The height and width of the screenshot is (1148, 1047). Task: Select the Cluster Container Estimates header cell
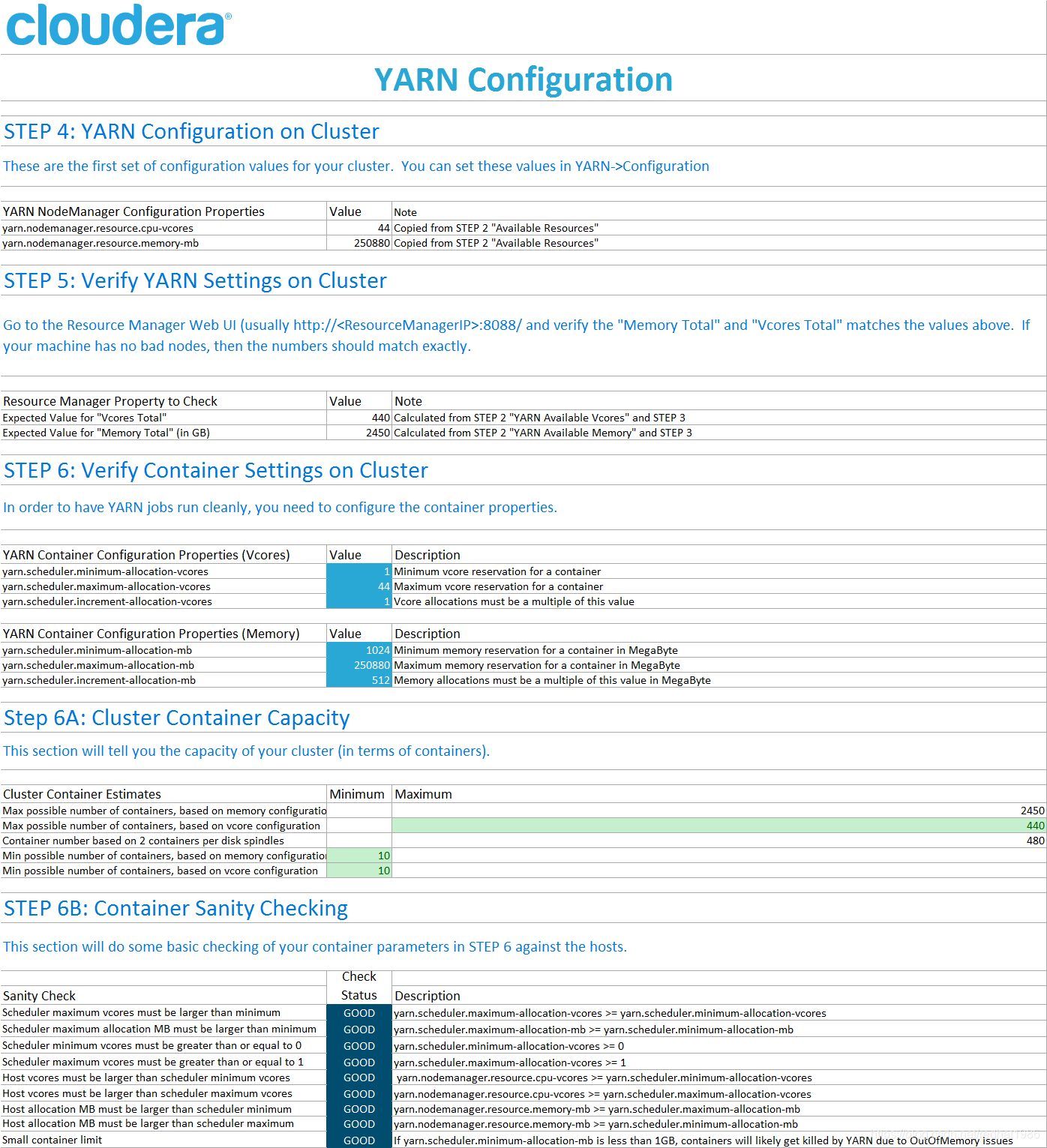(163, 794)
